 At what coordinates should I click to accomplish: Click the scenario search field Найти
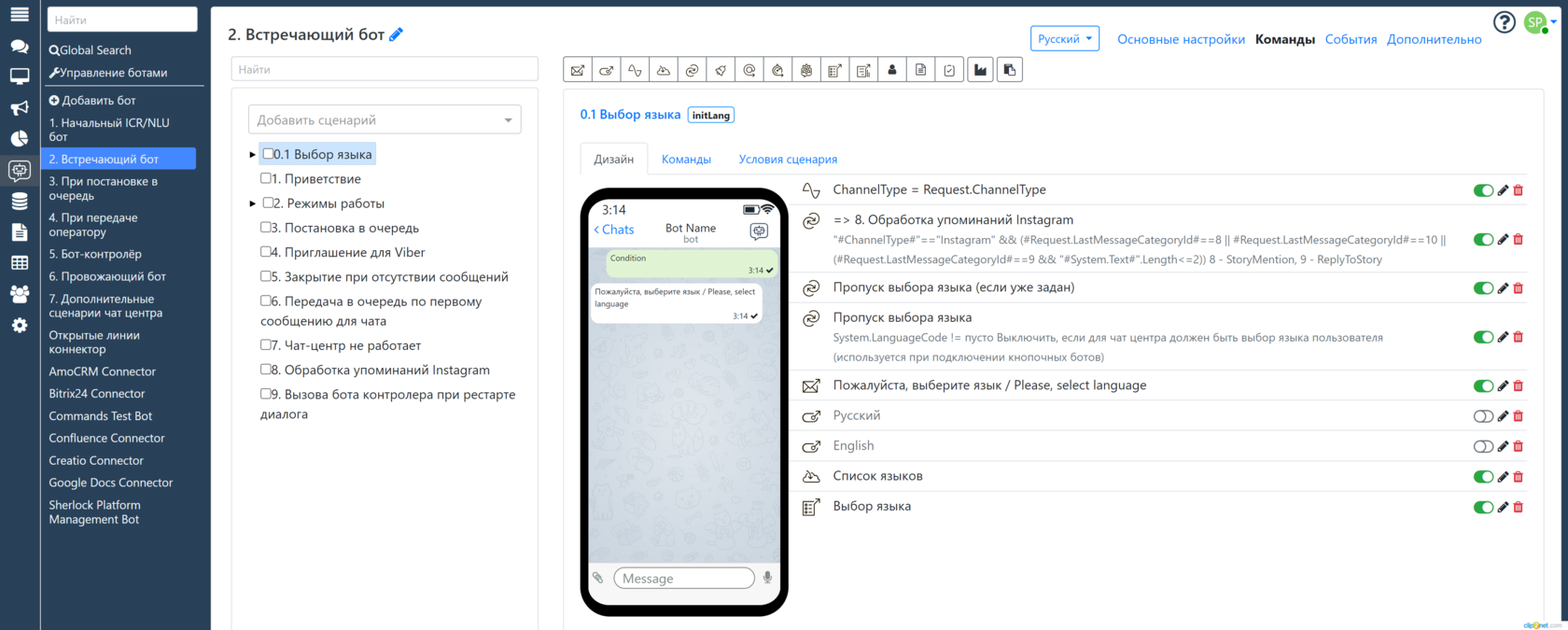click(385, 69)
